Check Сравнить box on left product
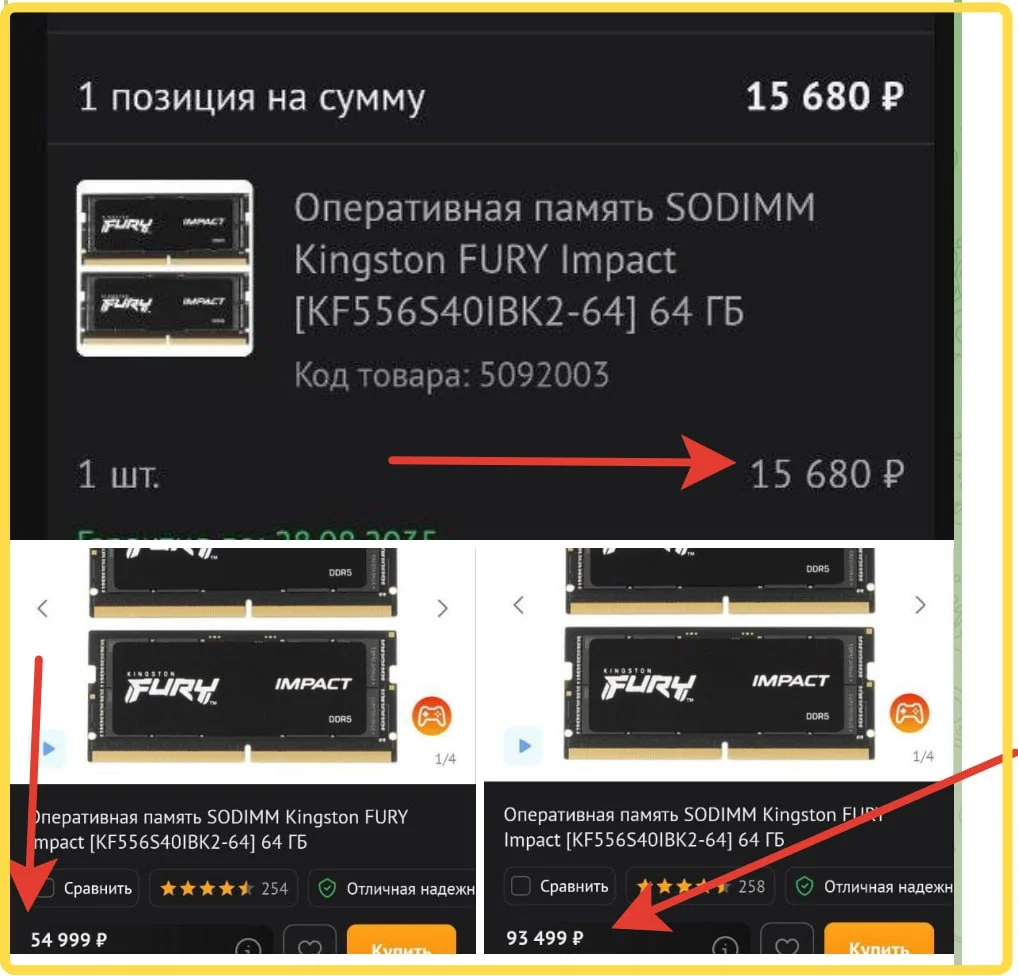1018x976 pixels. [x=46, y=888]
